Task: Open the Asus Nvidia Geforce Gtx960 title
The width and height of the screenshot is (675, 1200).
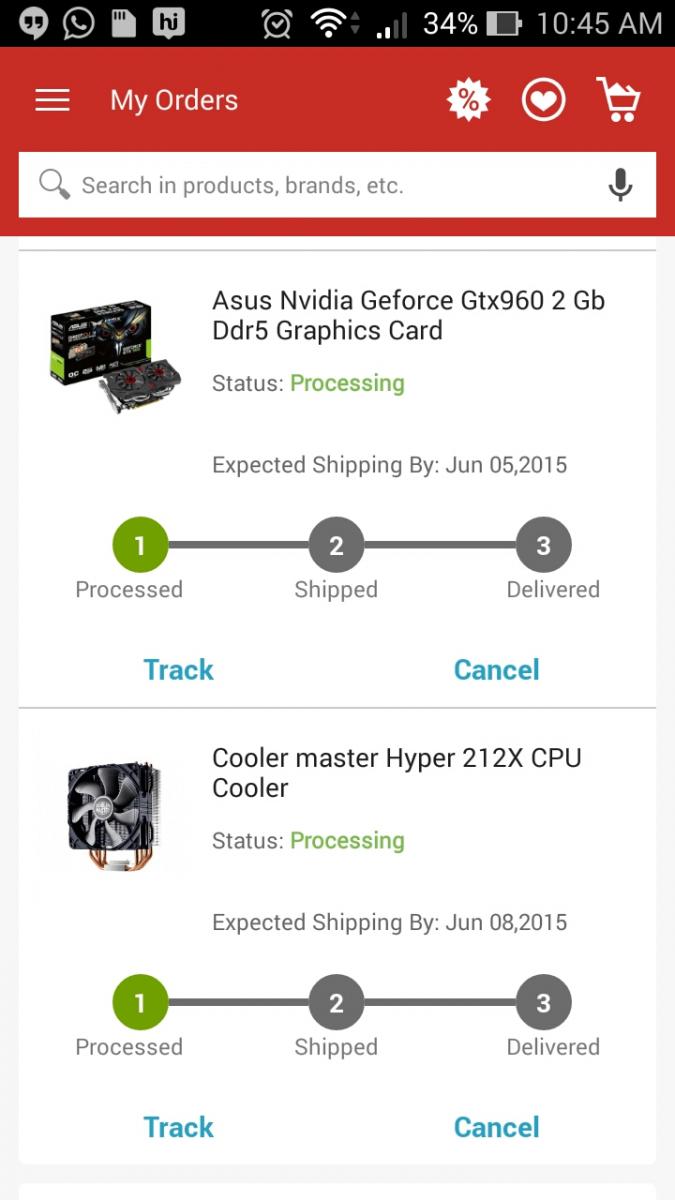Action: coord(408,315)
